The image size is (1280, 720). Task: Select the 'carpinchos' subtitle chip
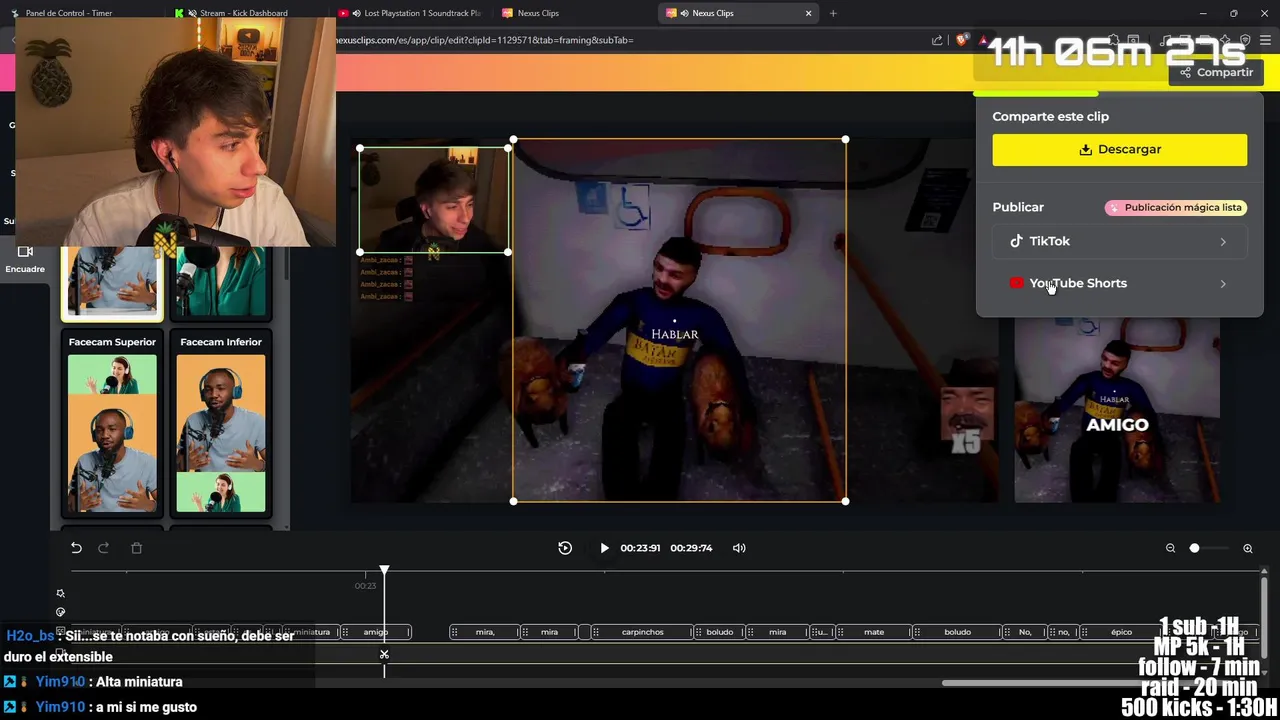pos(642,632)
